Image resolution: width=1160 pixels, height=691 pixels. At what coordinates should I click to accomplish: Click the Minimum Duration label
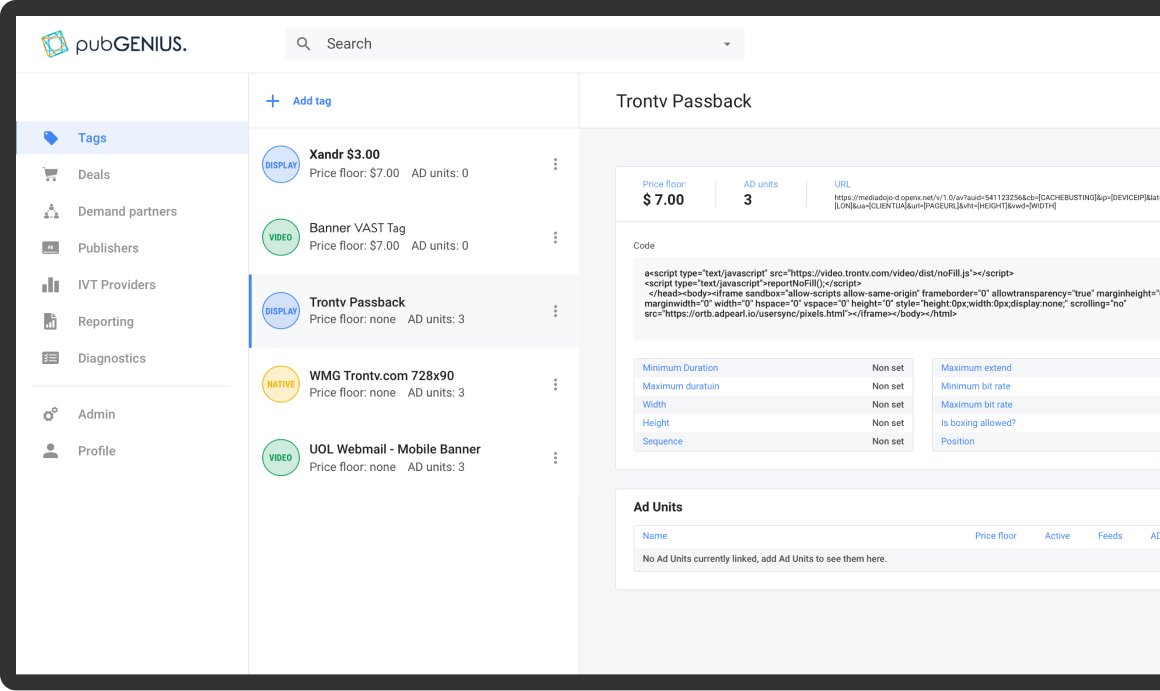[x=680, y=368]
